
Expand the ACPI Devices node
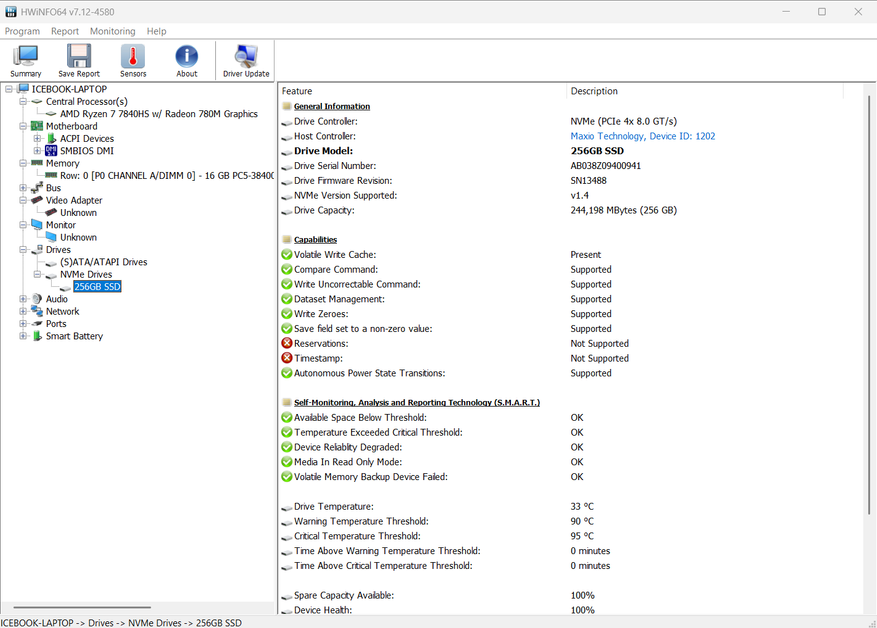tap(37, 138)
